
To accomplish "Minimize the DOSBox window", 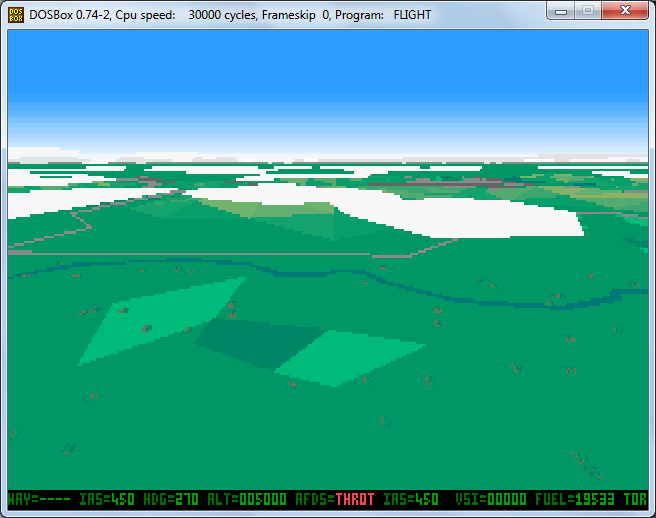I will pos(561,11).
